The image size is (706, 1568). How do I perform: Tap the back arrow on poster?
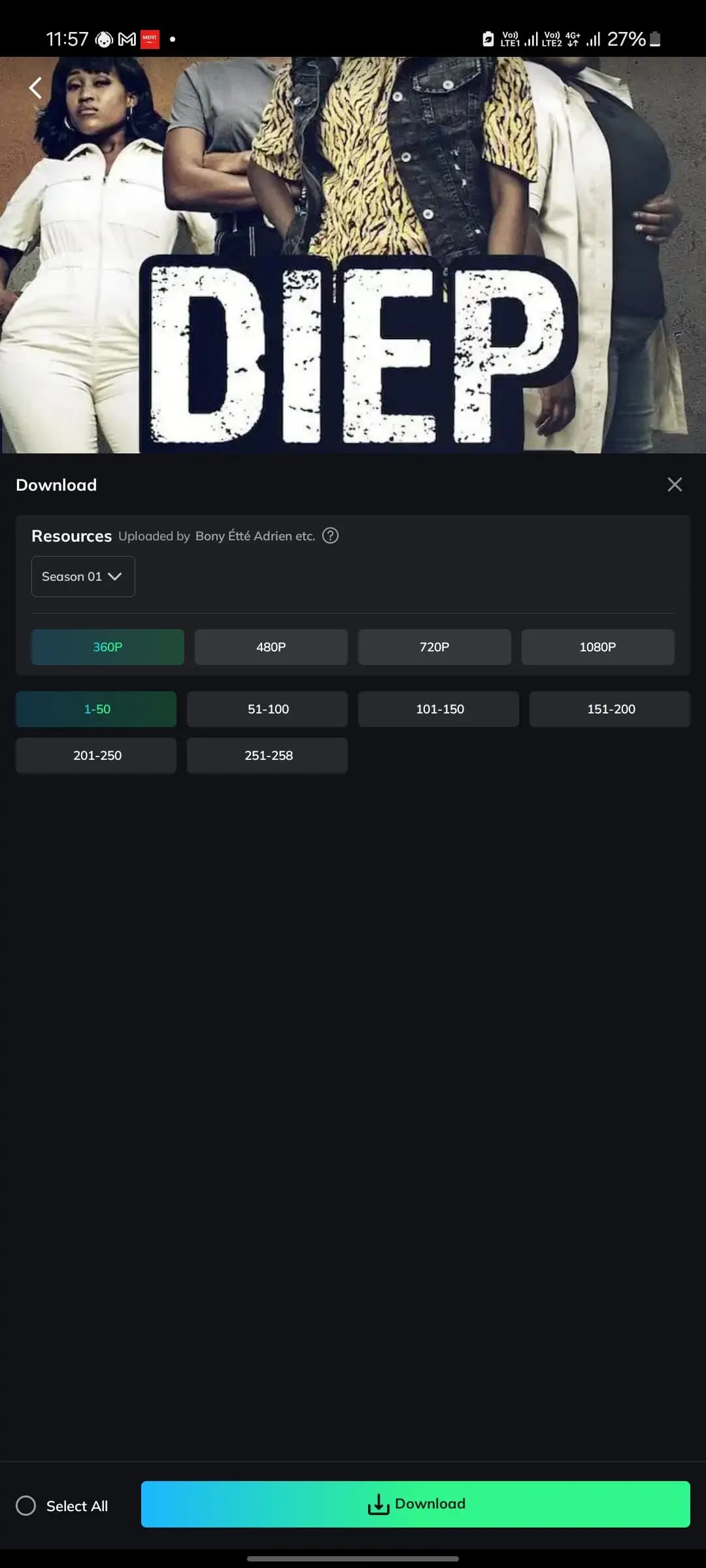click(x=35, y=88)
